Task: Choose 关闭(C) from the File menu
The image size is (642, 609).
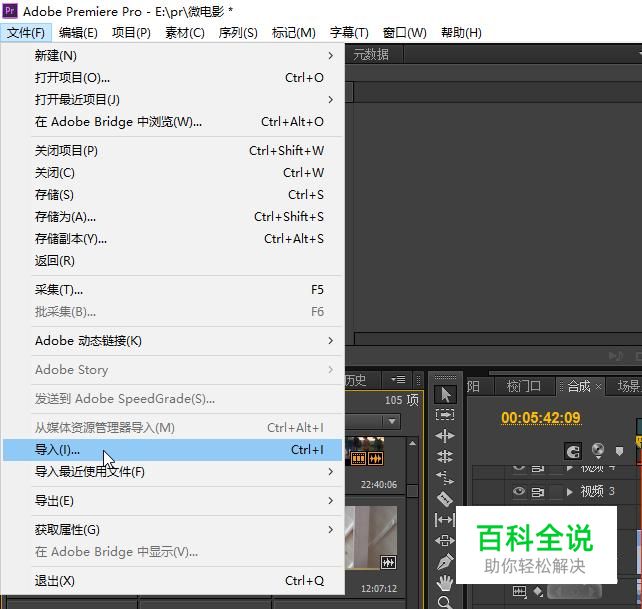Action: (172, 173)
